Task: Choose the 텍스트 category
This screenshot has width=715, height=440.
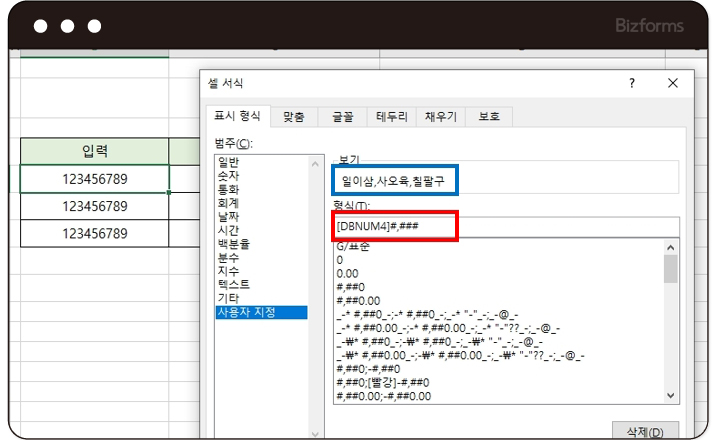Action: tap(235, 285)
